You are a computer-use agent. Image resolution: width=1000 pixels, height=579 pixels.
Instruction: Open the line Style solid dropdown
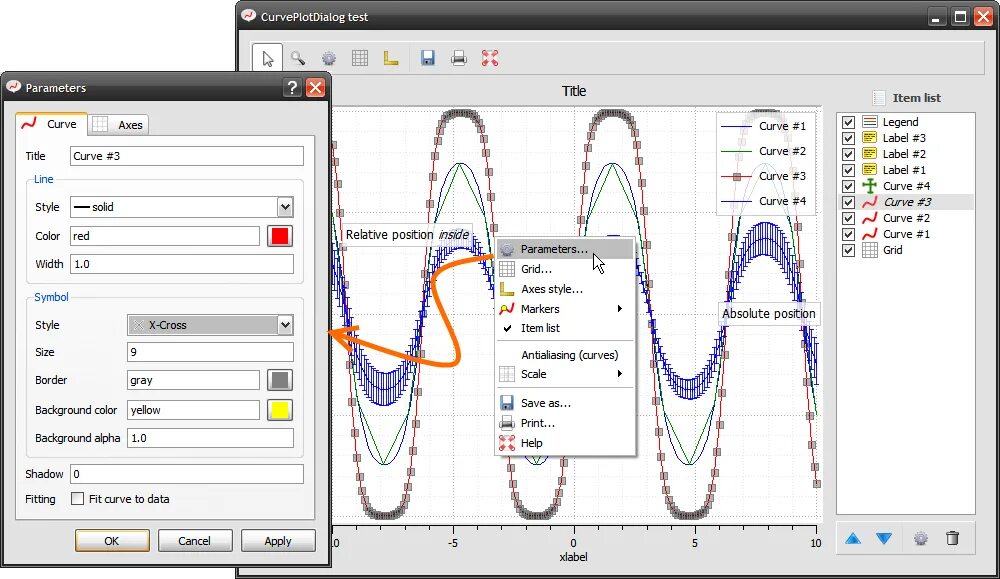tap(182, 207)
